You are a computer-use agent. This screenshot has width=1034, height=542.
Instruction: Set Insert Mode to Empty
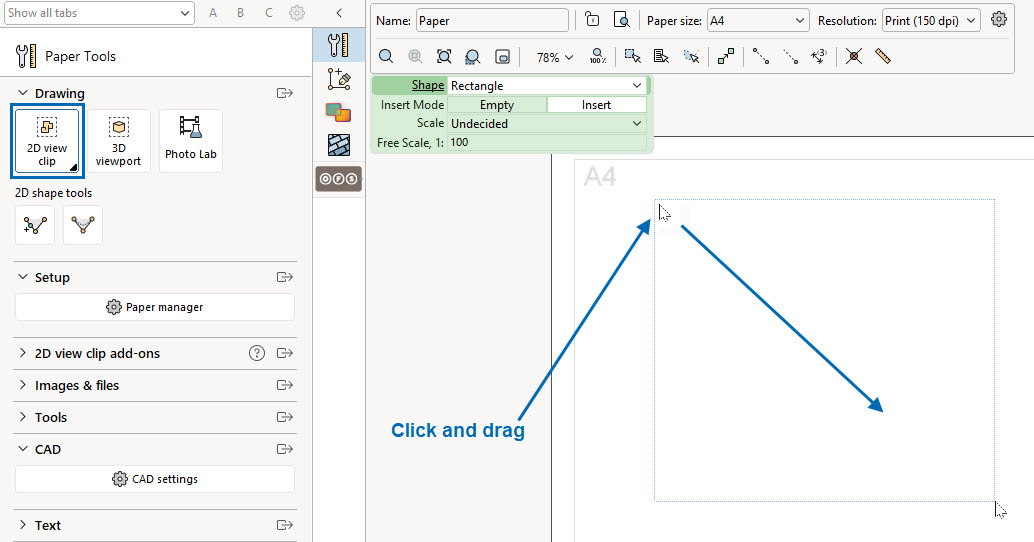click(x=497, y=105)
